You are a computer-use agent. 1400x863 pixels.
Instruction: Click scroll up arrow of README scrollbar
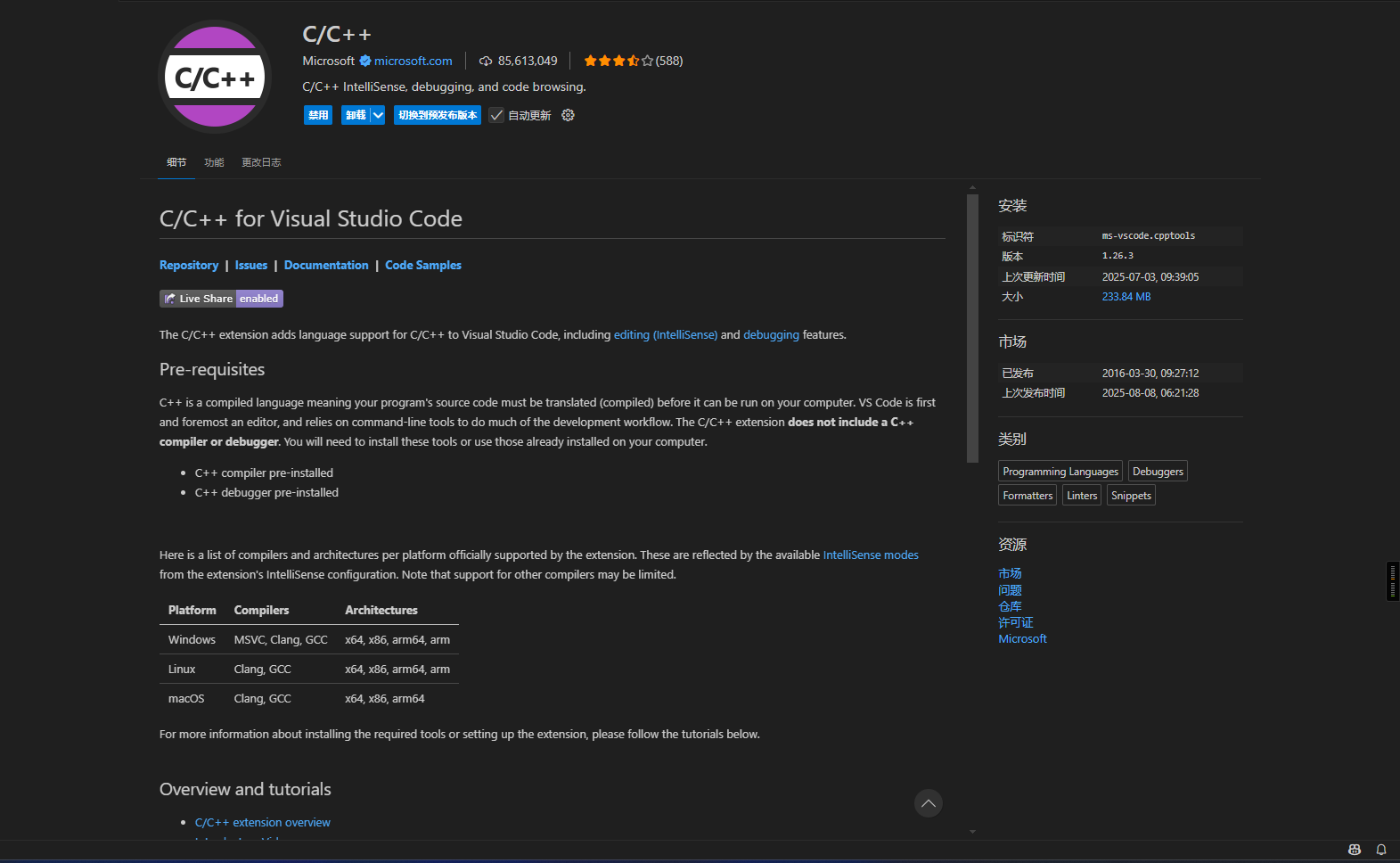tap(972, 188)
